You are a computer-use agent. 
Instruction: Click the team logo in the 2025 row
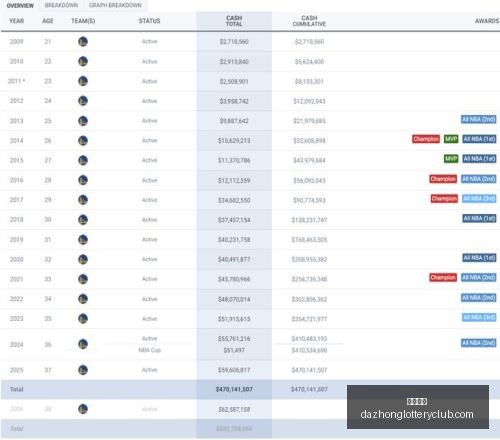click(x=83, y=370)
